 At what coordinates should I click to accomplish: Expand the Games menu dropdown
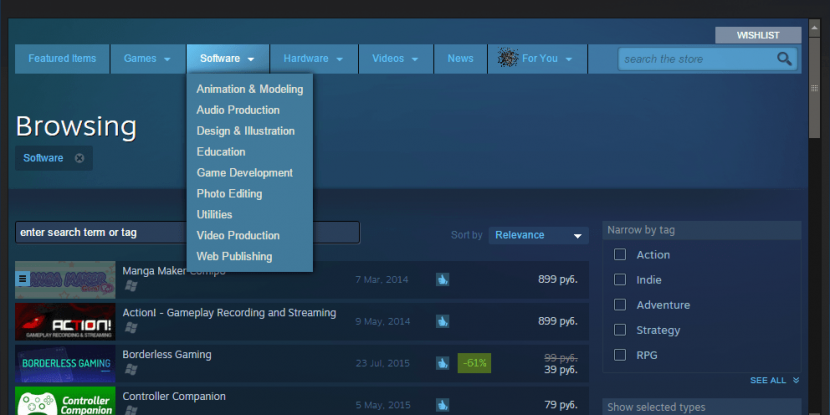tap(147, 58)
